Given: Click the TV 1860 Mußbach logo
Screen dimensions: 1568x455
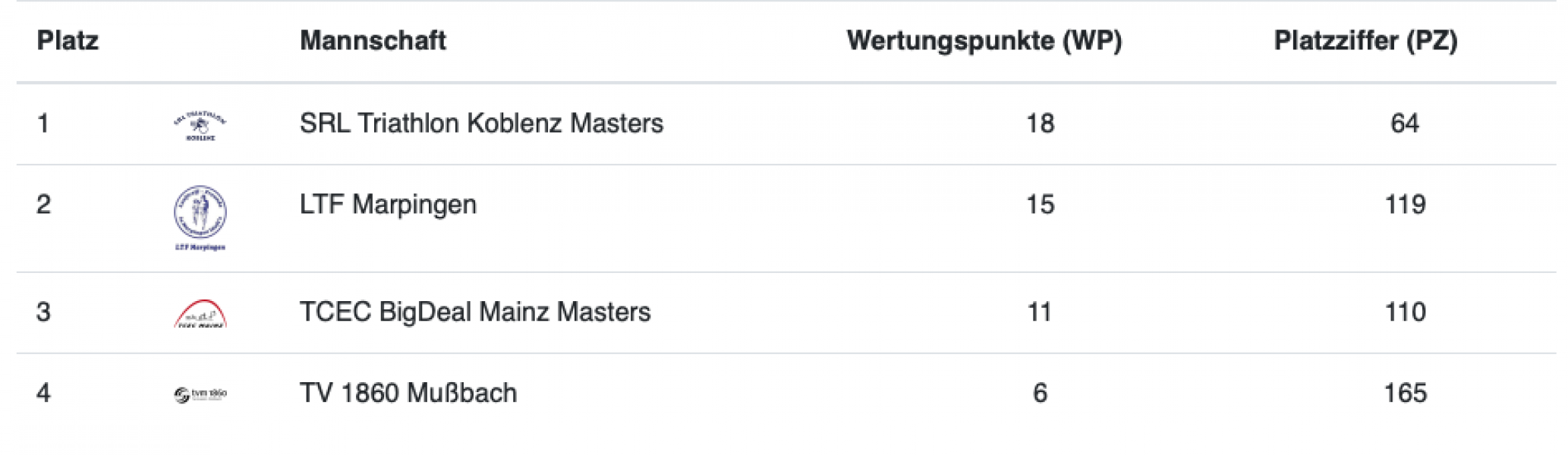Looking at the screenshot, I should [x=200, y=394].
